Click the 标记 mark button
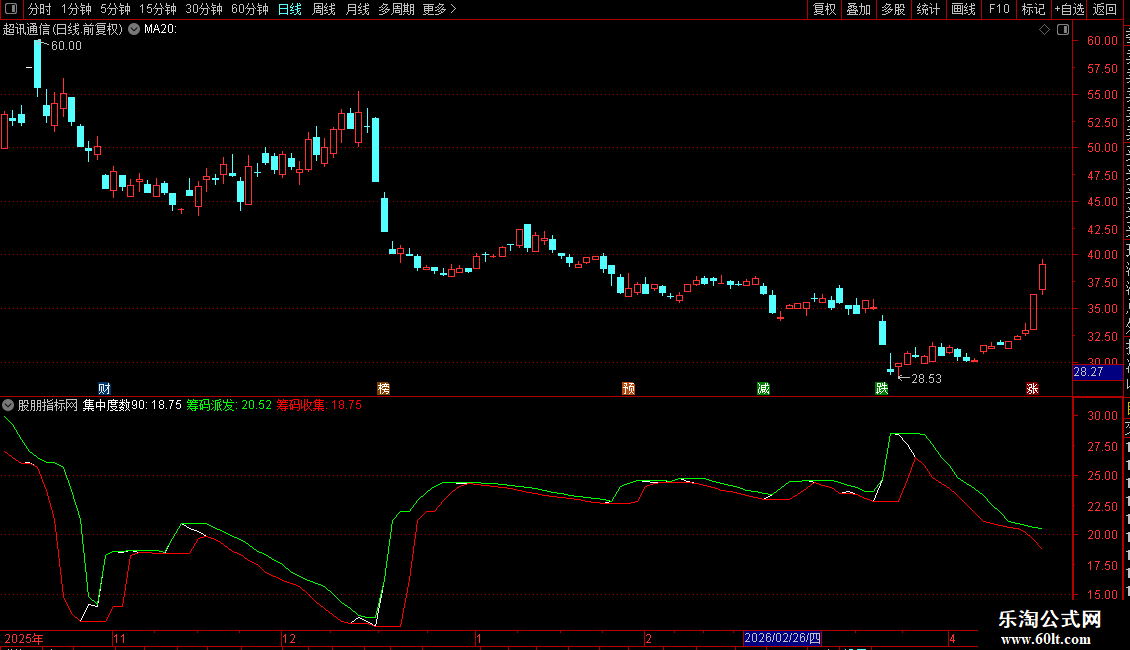 tap(1033, 9)
